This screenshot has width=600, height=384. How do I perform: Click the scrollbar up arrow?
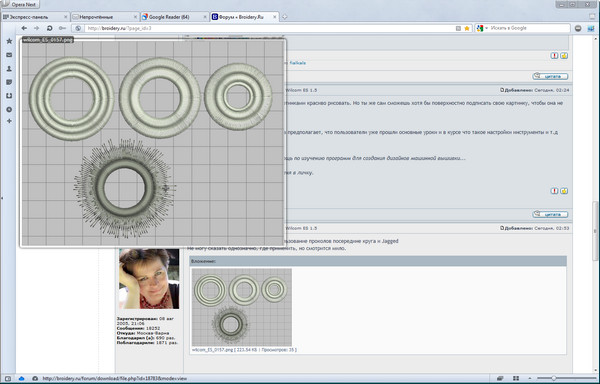point(596,38)
